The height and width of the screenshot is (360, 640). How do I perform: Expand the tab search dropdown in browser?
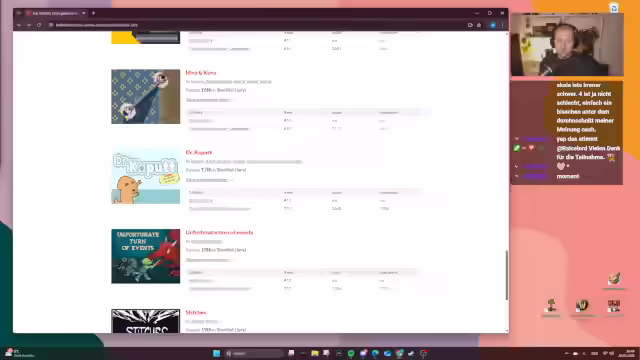pos(19,13)
